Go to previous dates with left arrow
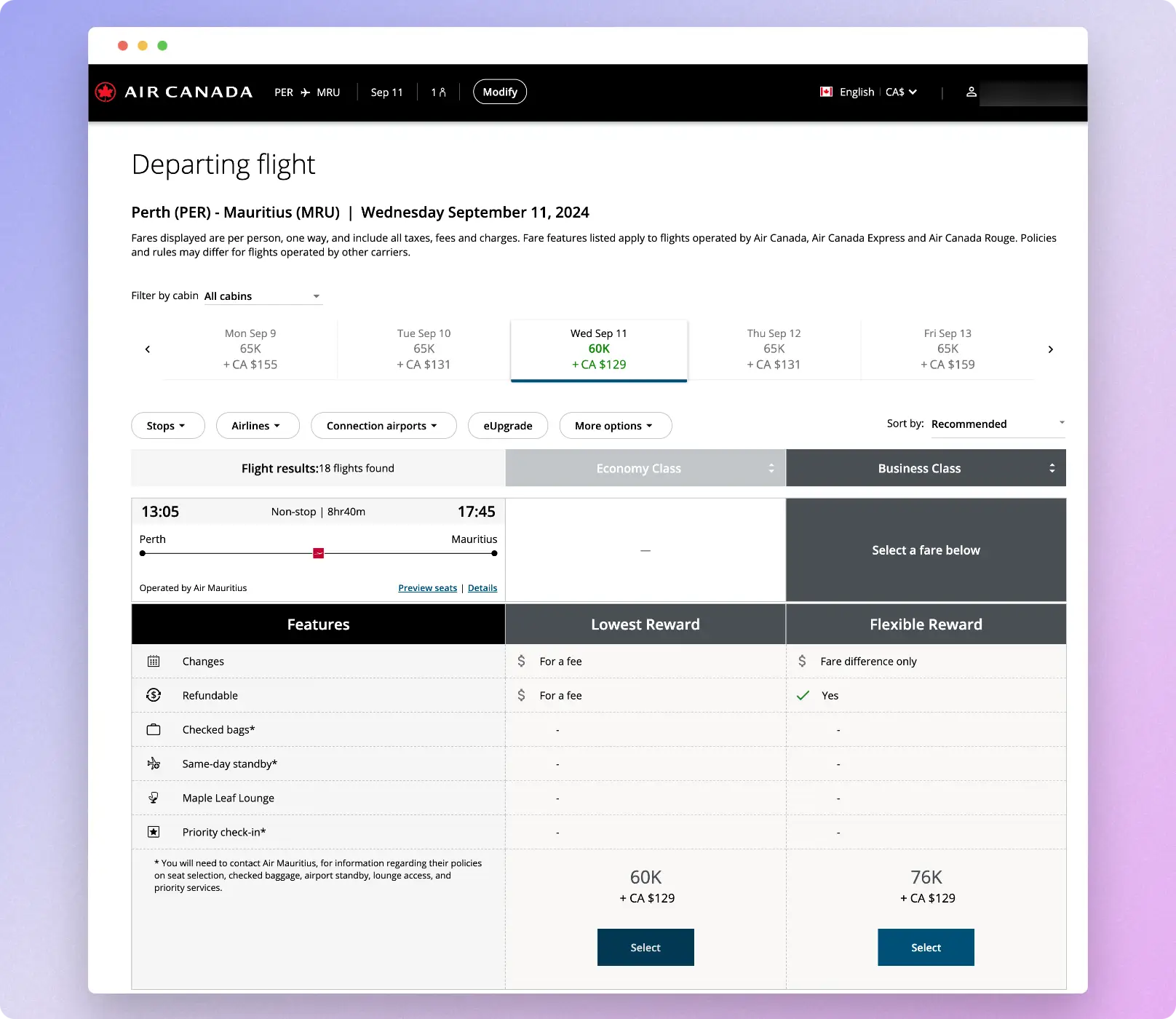The width and height of the screenshot is (1176, 1019). click(148, 349)
